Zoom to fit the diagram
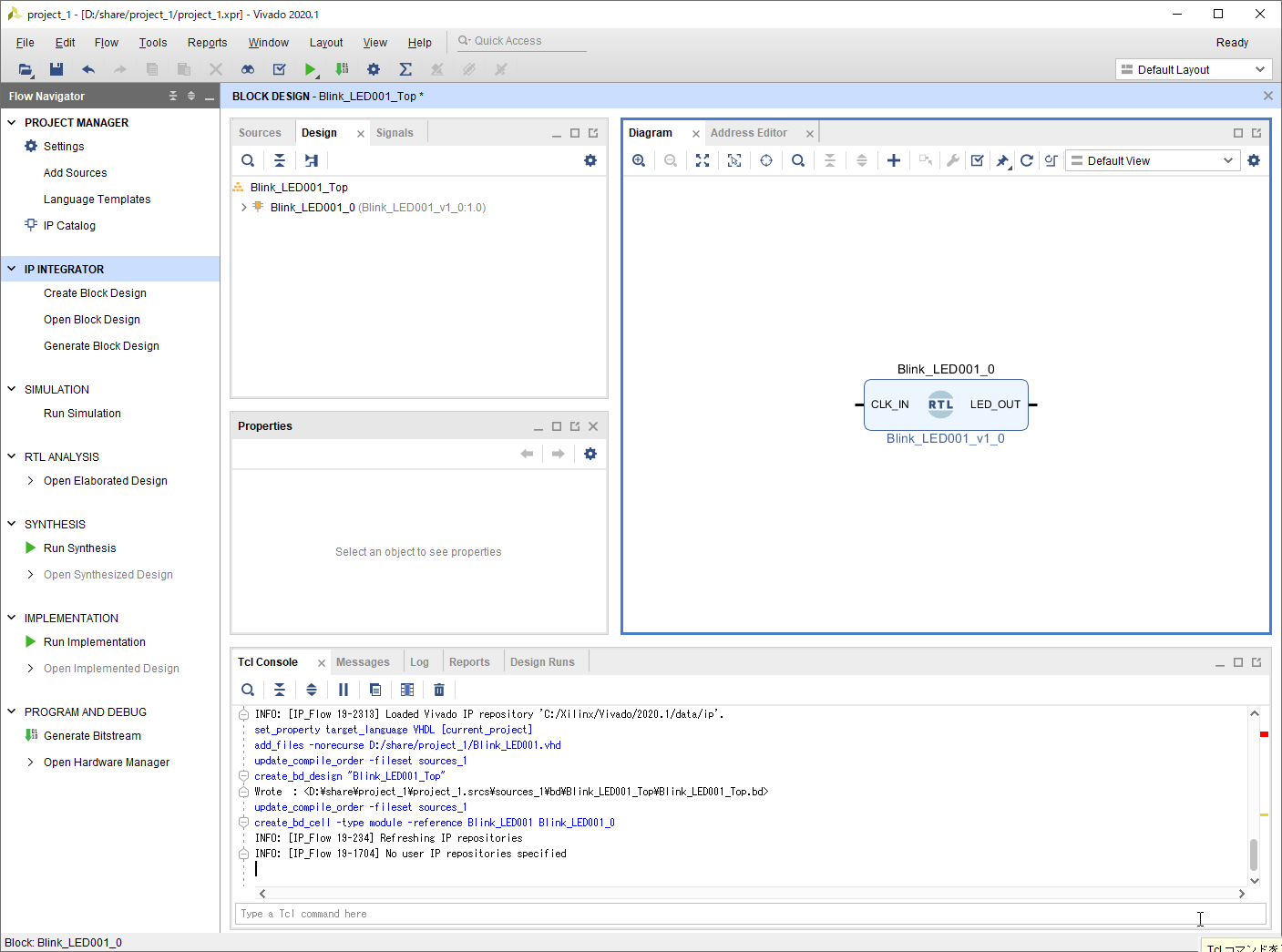 click(x=703, y=160)
